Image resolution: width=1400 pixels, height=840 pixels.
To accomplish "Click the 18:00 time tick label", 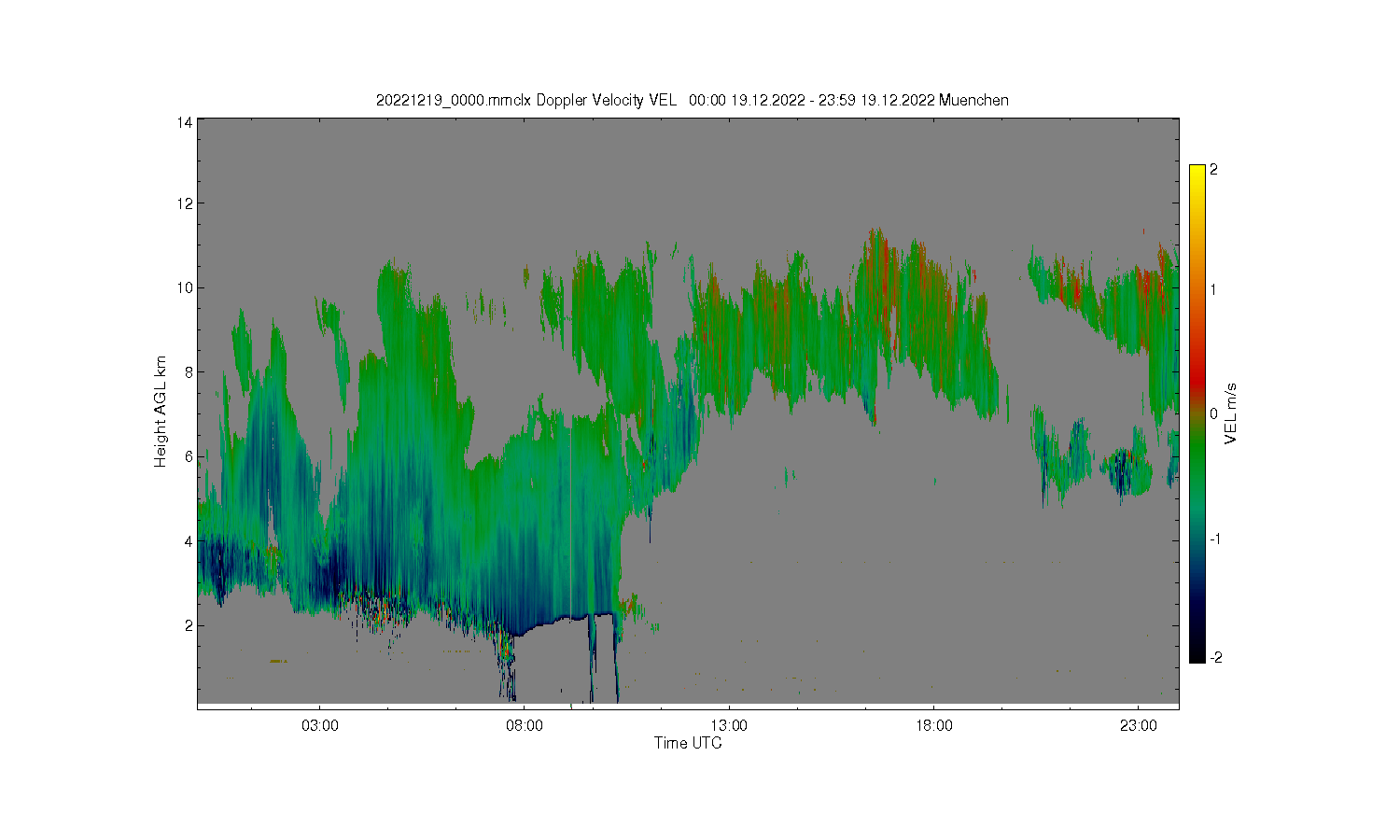I will click(x=933, y=725).
